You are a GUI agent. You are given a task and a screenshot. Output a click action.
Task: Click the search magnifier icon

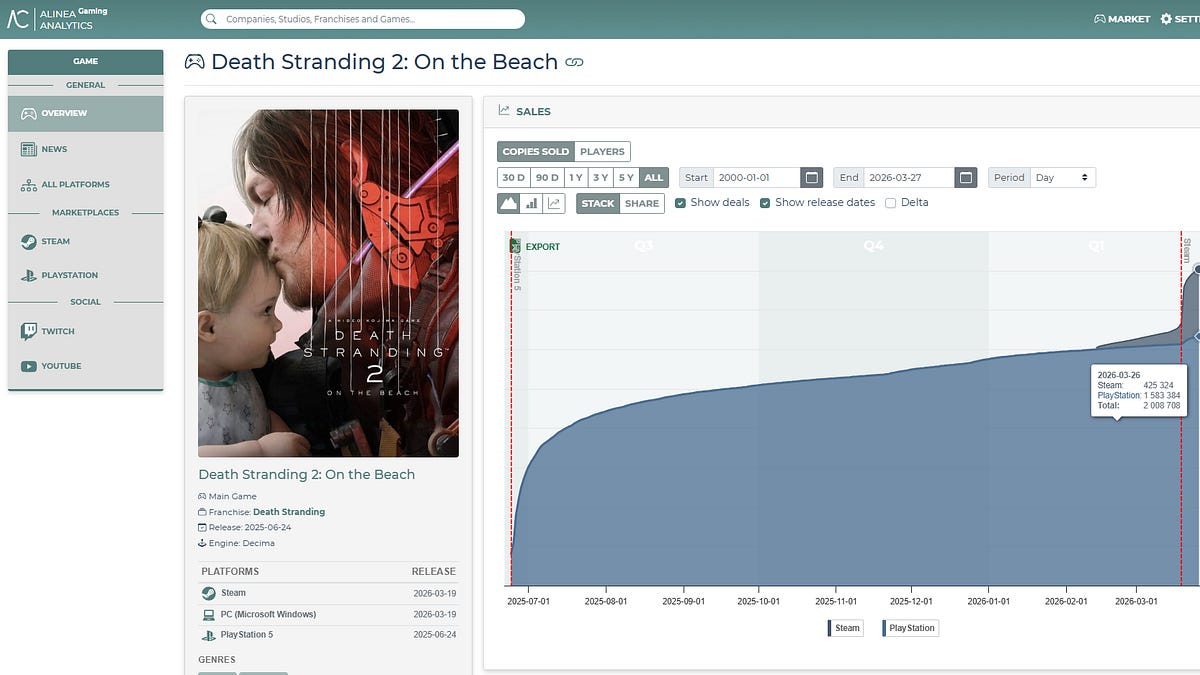213,19
